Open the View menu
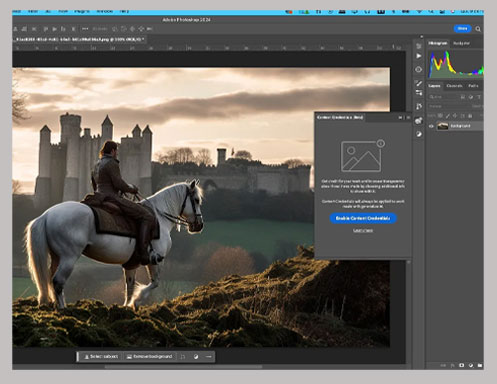The image size is (497, 384). pyautogui.click(x=63, y=12)
